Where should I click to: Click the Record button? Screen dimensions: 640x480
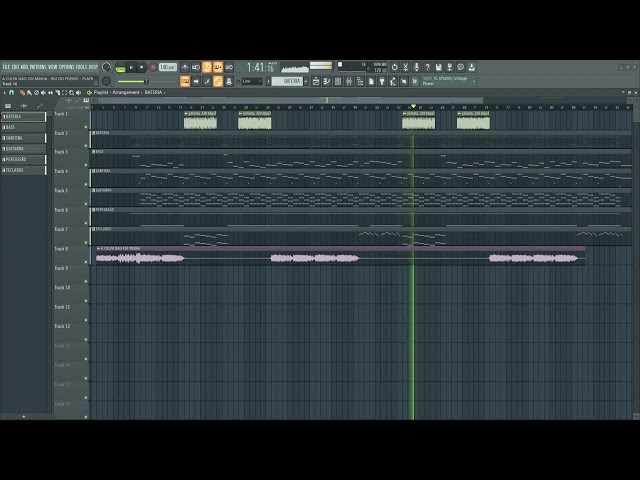(x=153, y=67)
